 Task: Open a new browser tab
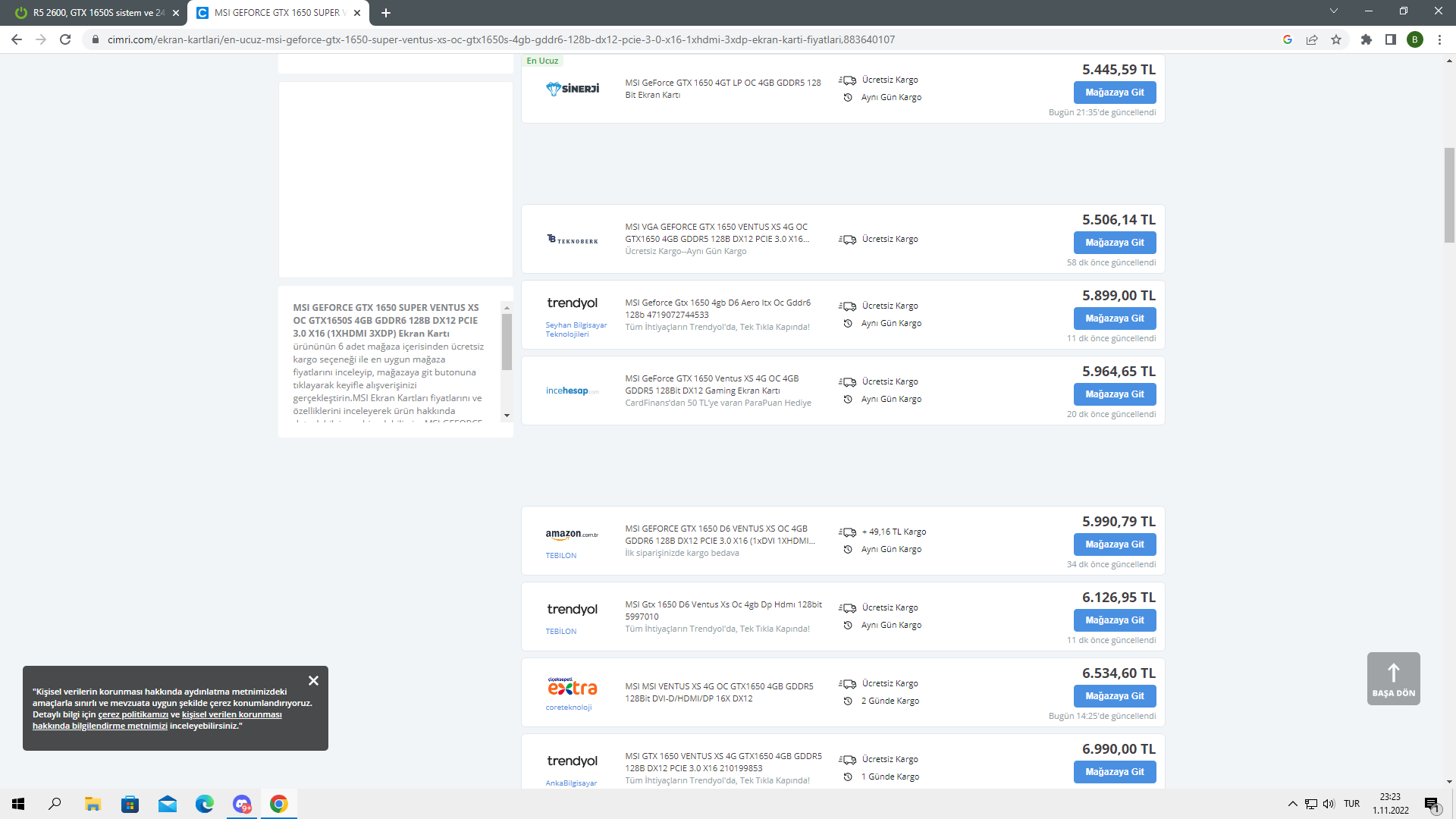click(386, 13)
